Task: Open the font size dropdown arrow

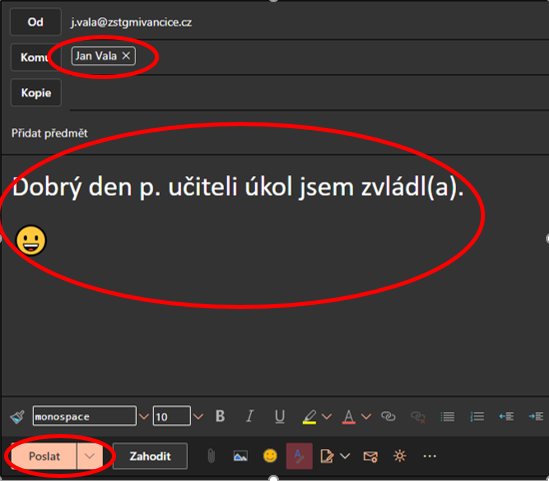Action: click(198, 417)
